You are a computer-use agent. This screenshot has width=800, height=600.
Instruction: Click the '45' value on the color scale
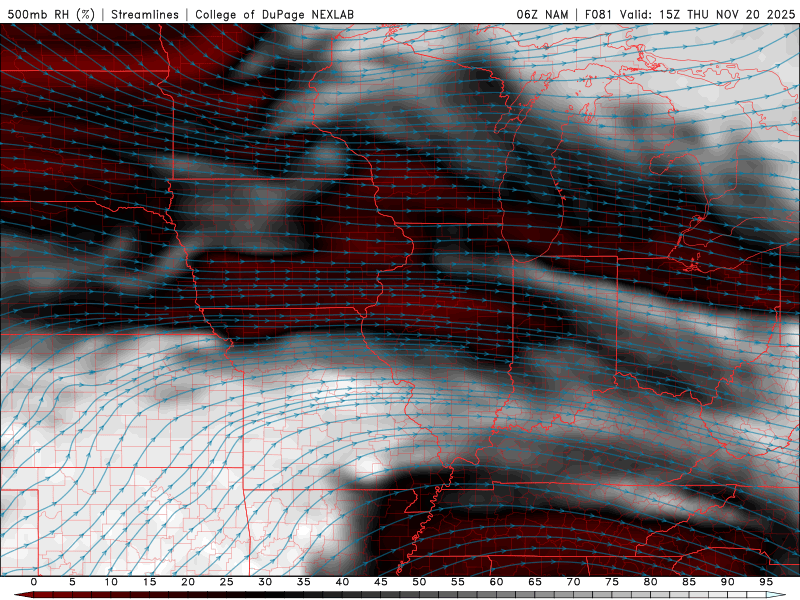point(381,582)
